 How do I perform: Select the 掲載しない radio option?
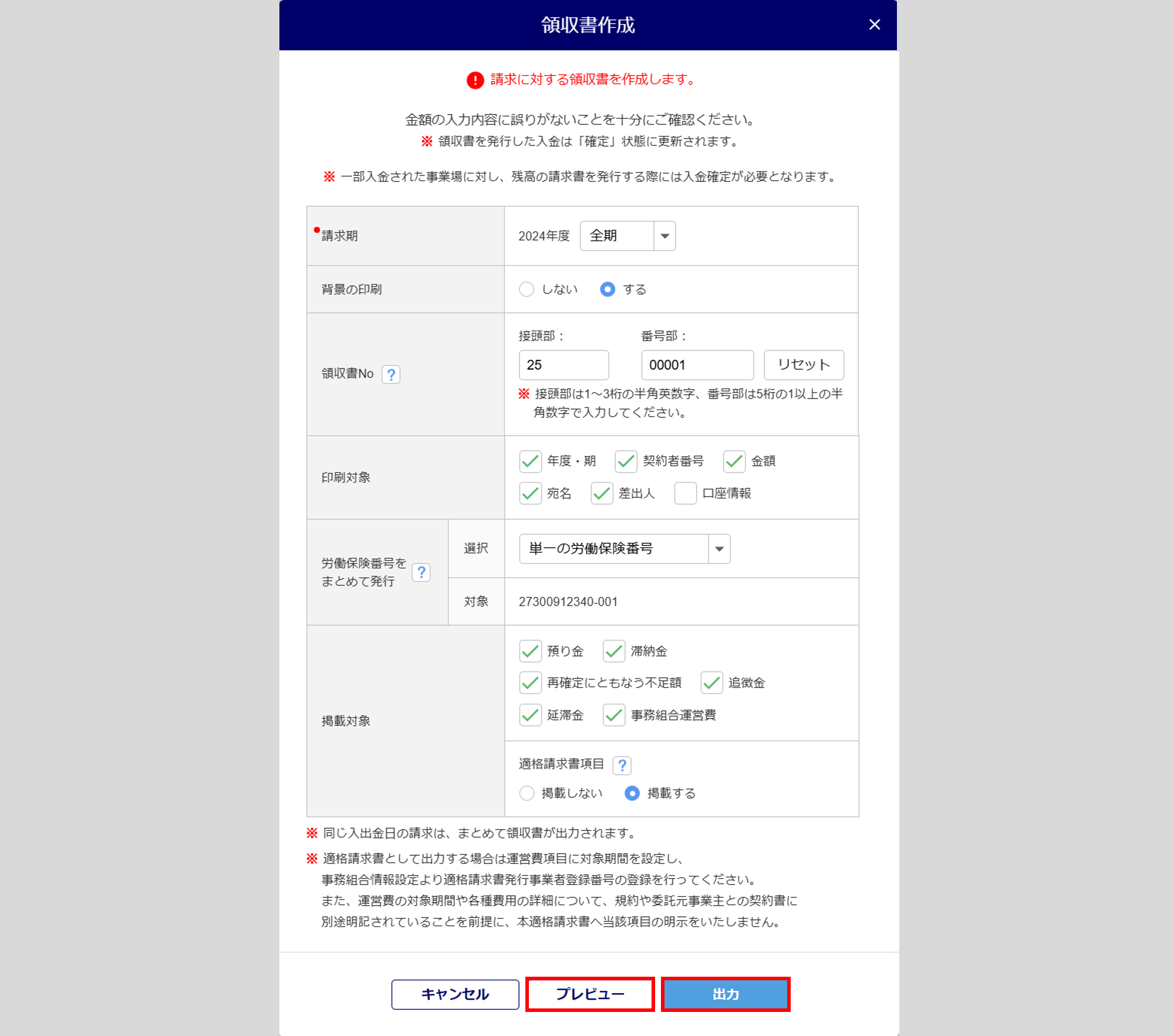coord(527,794)
